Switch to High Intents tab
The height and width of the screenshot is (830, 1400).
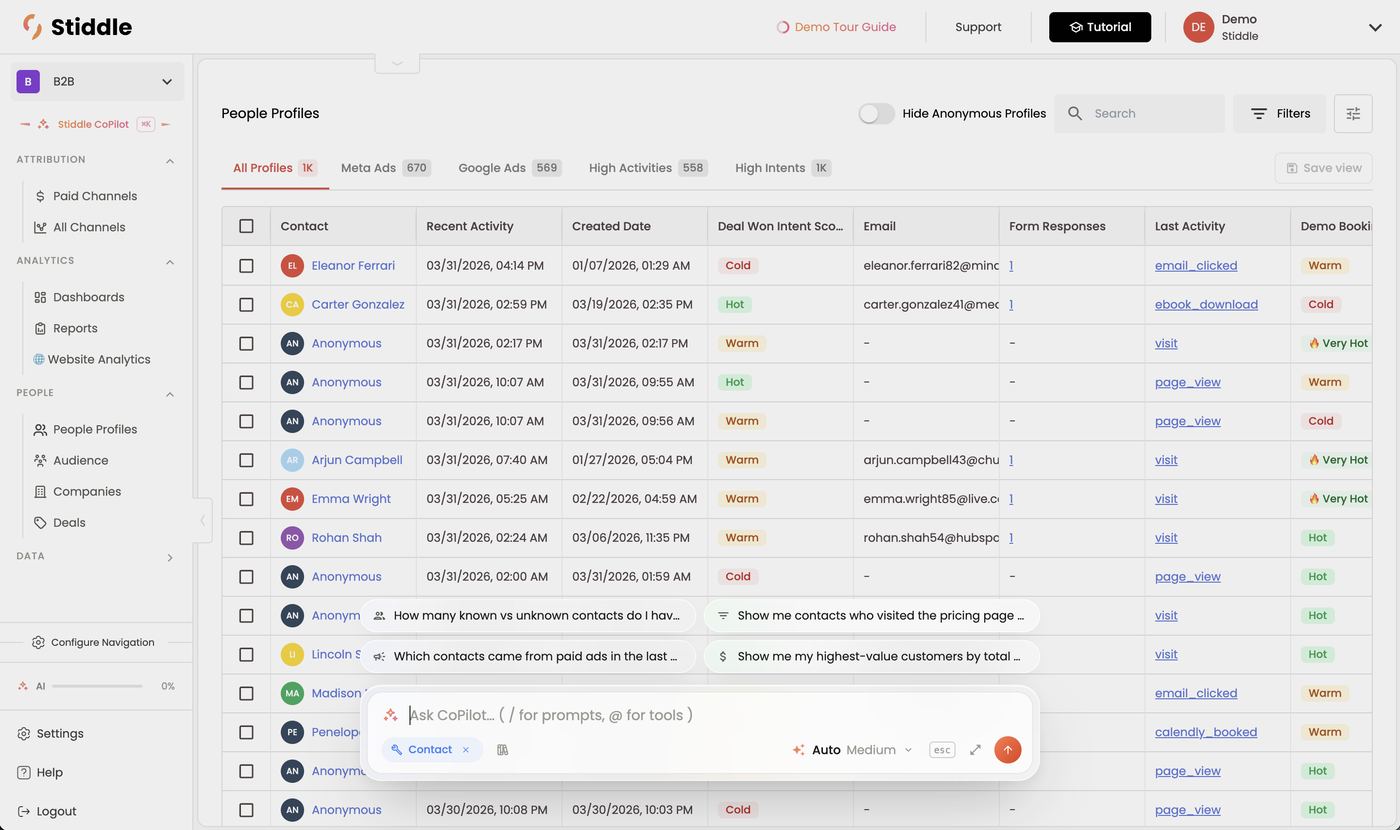pos(783,168)
